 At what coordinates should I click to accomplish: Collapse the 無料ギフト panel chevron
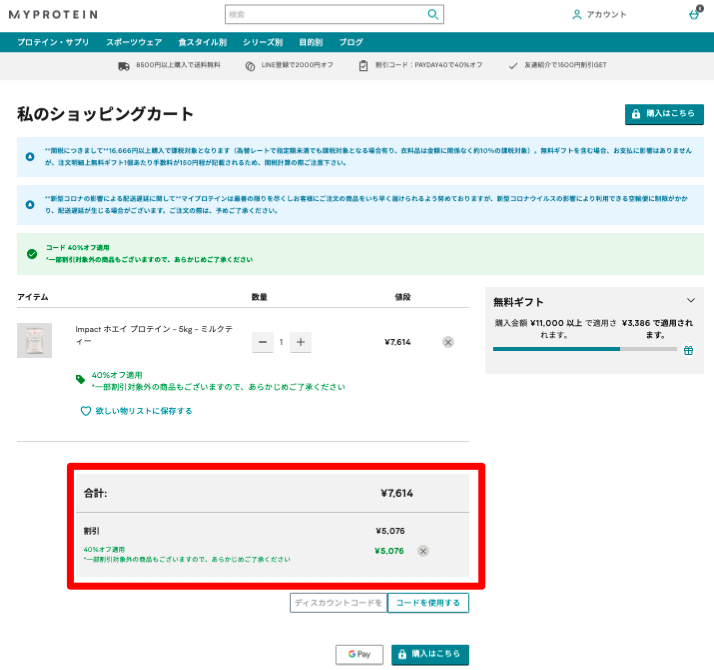coord(691,300)
